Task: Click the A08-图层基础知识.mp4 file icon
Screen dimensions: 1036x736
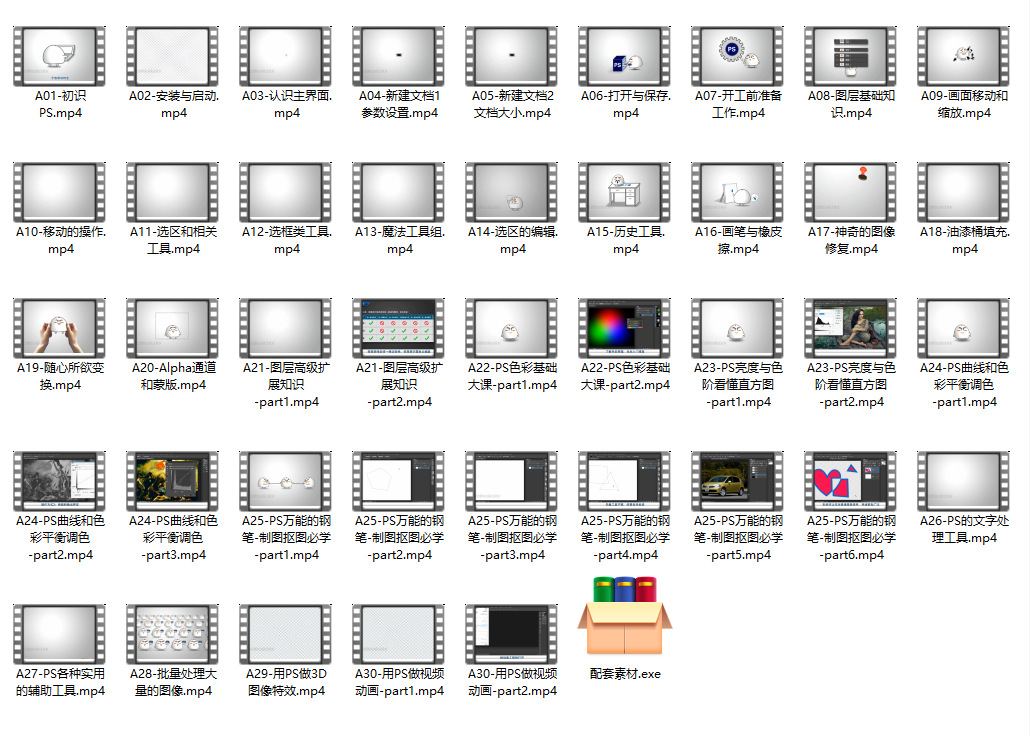Action: tap(851, 56)
